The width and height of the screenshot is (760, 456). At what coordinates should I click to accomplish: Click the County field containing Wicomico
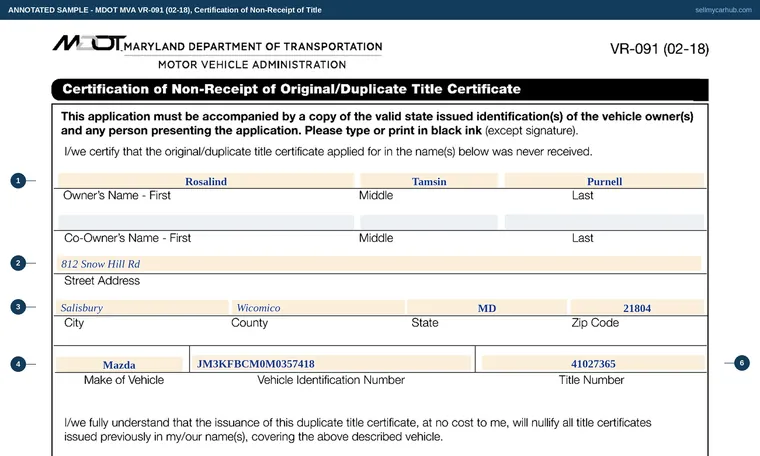click(x=318, y=307)
